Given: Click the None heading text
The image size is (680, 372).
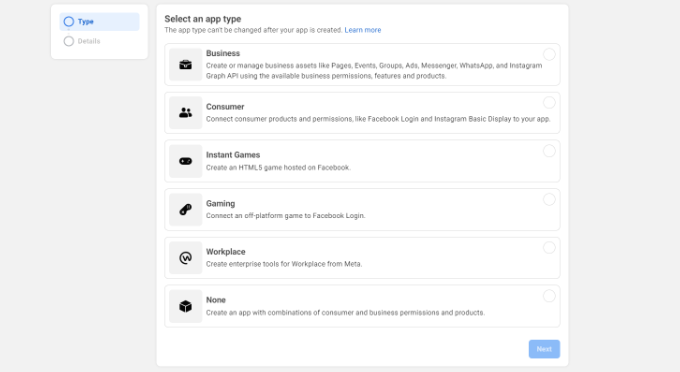Looking at the screenshot, I should (216, 300).
